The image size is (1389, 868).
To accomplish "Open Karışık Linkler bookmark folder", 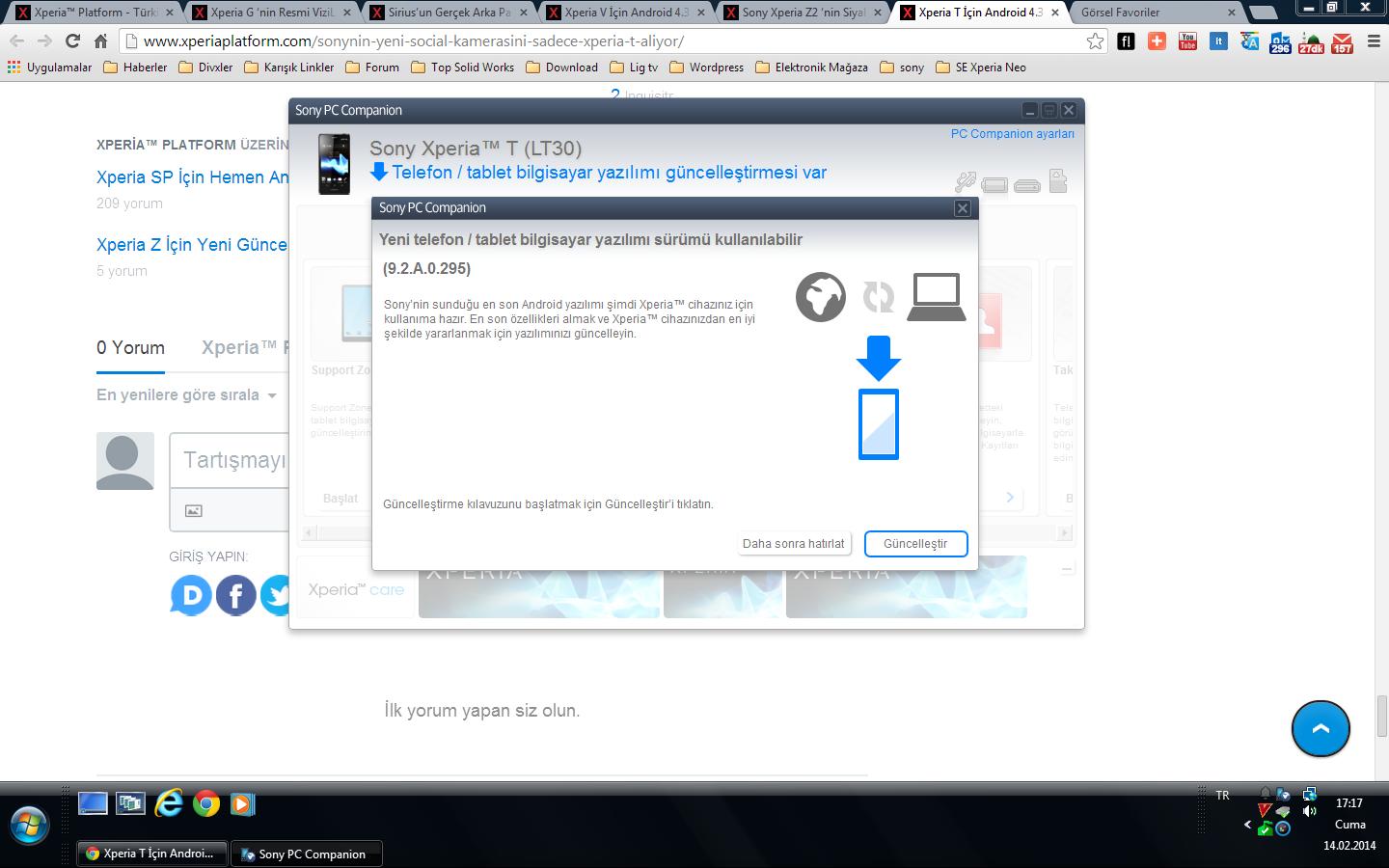I will (x=288, y=68).
